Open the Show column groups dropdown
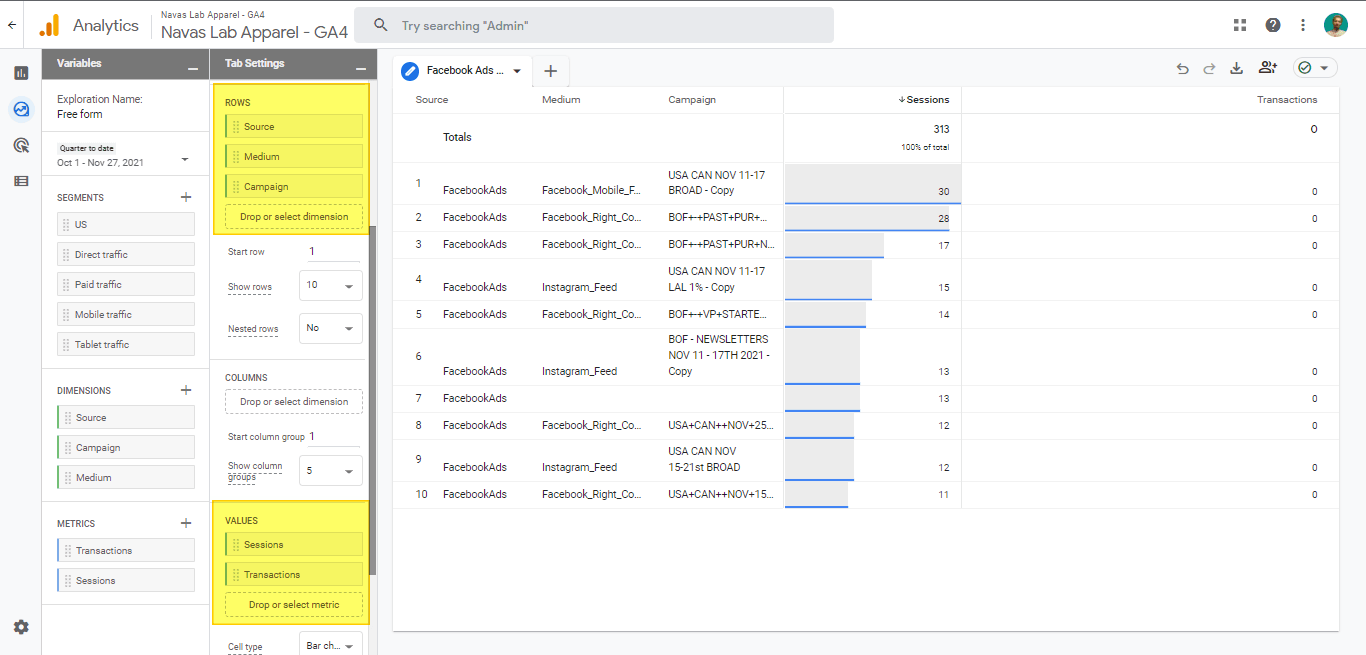Image resolution: width=1366 pixels, height=655 pixels. (x=331, y=470)
